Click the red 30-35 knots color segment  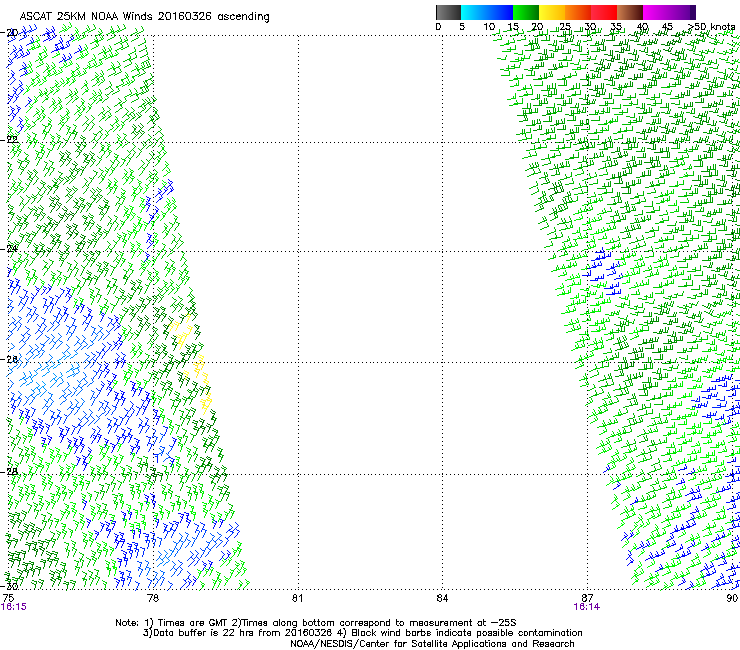pos(604,12)
